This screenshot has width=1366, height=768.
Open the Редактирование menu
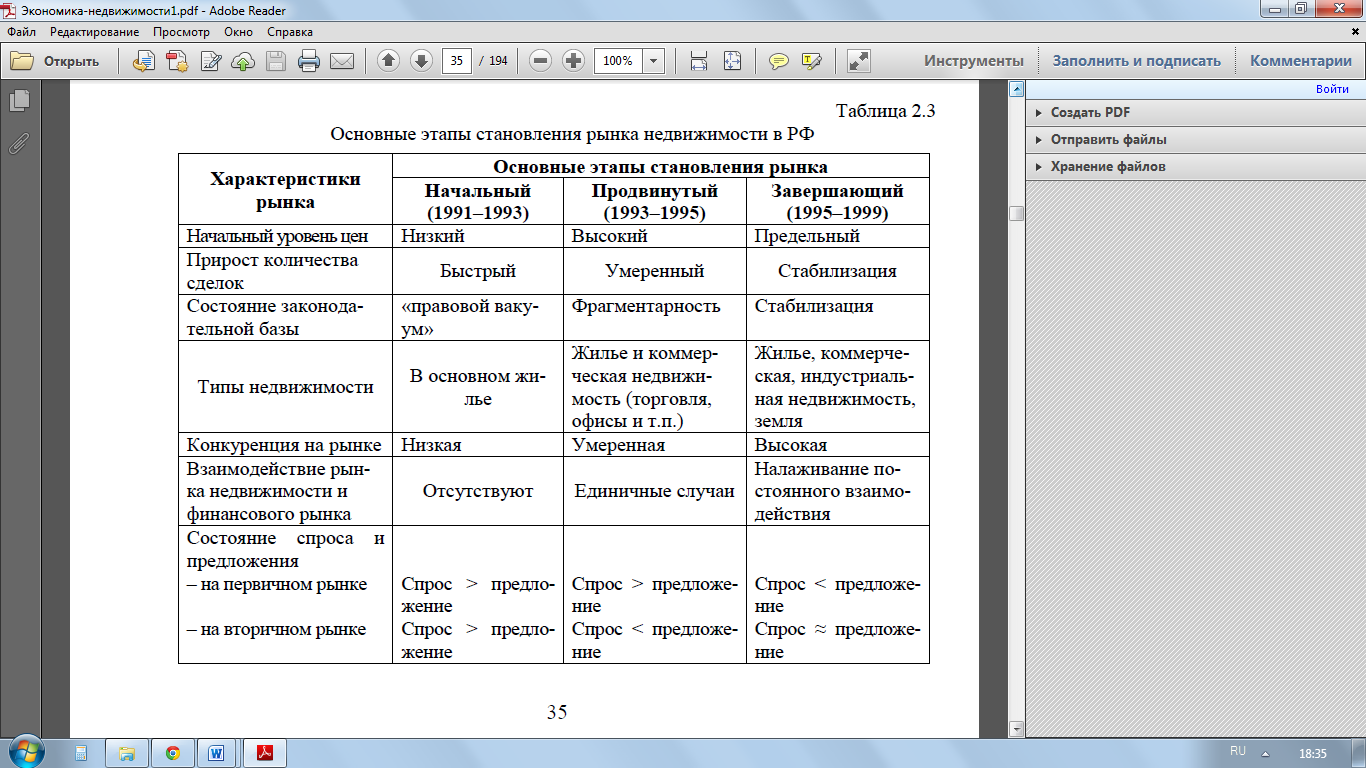[95, 32]
